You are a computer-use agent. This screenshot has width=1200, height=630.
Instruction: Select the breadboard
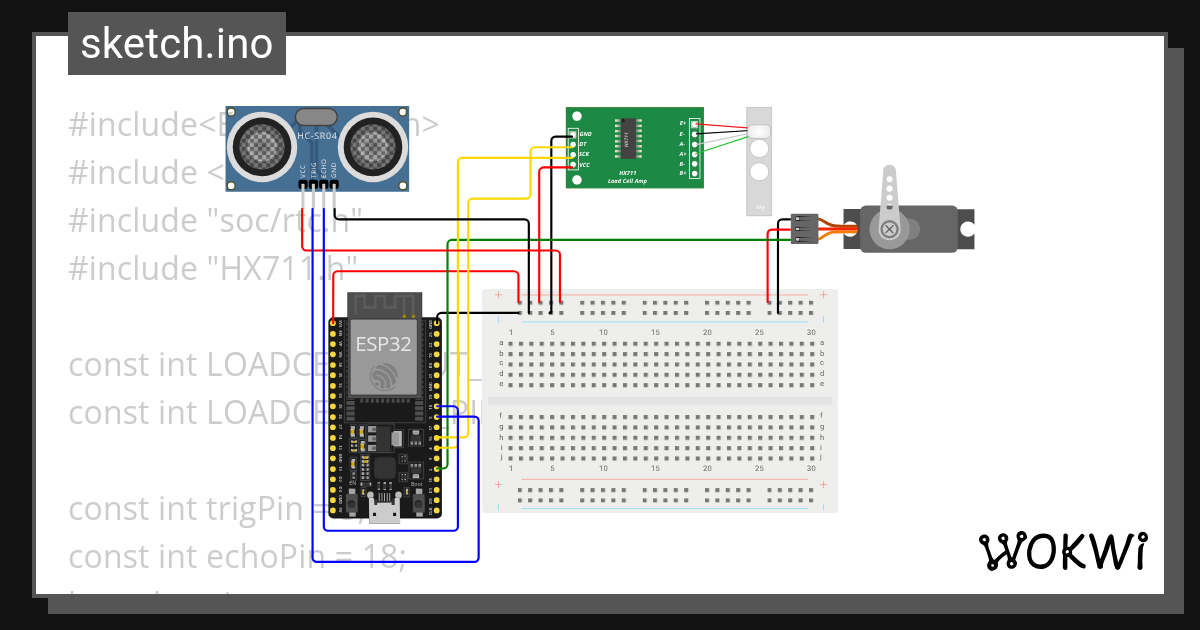point(660,400)
